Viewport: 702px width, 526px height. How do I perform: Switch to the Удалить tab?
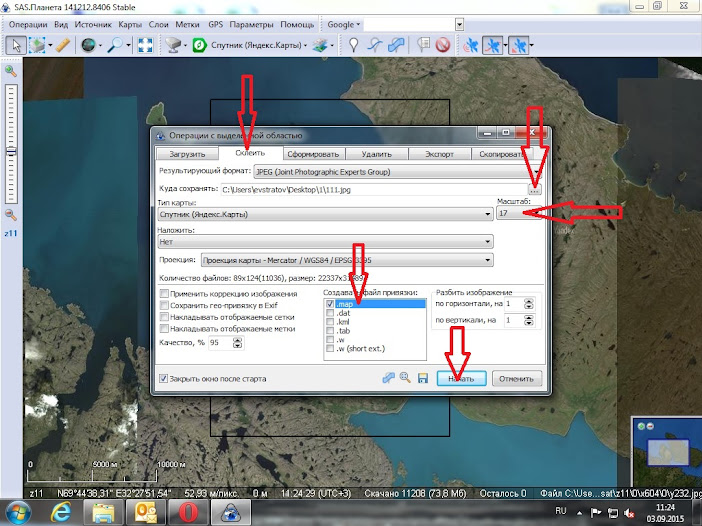pos(377,154)
